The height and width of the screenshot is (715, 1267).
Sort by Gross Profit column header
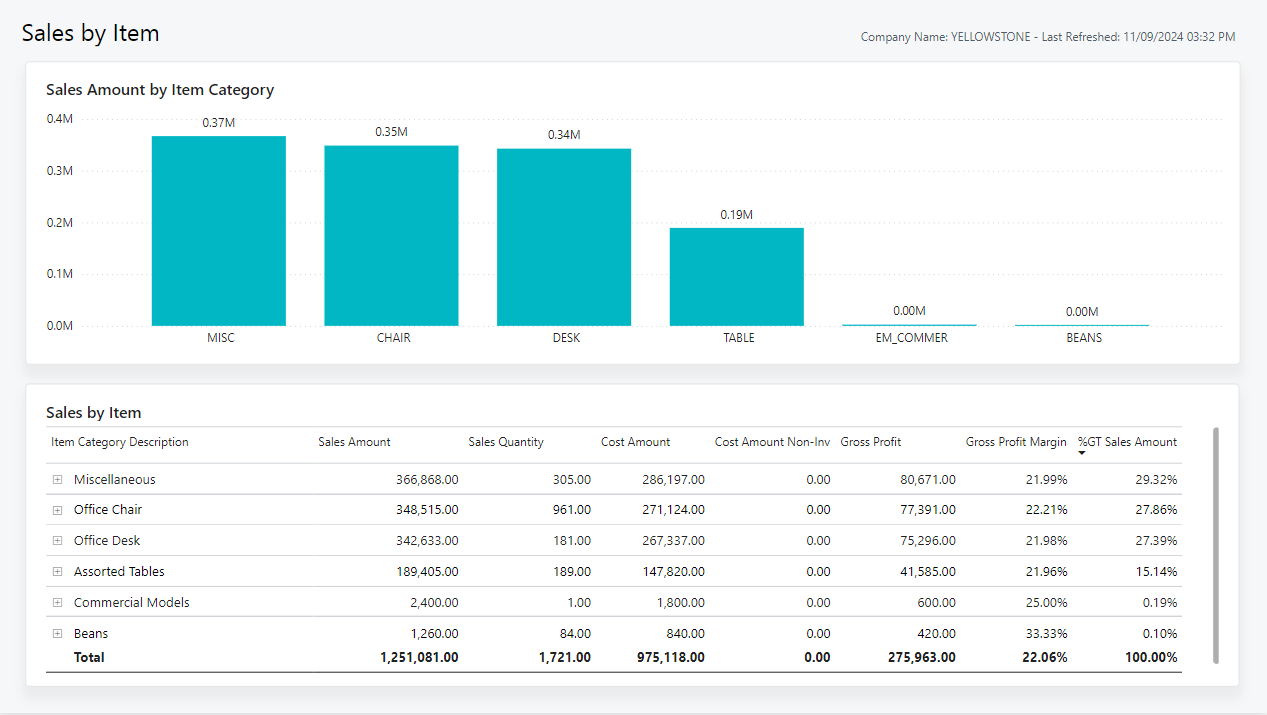pos(870,442)
